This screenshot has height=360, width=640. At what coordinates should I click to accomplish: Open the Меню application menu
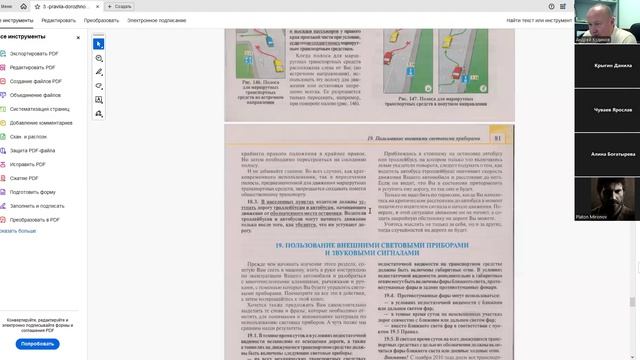[6, 6]
